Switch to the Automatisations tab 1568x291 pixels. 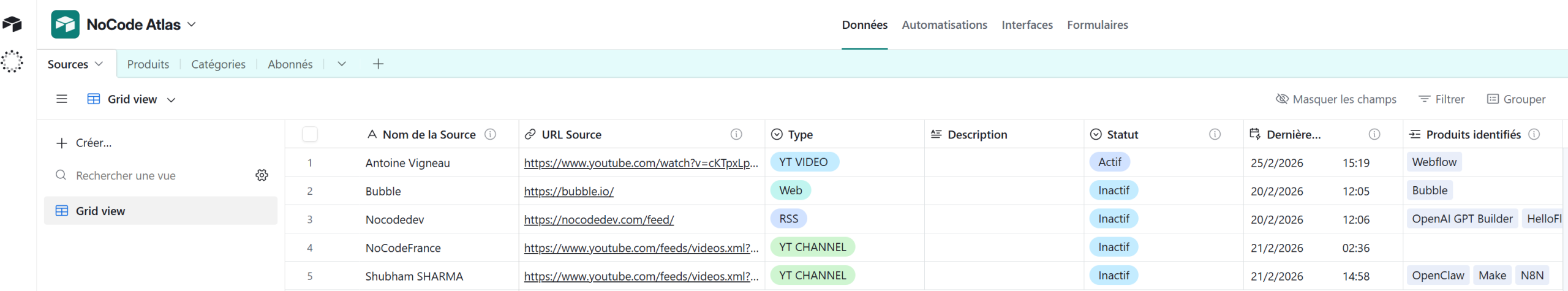[x=944, y=25]
